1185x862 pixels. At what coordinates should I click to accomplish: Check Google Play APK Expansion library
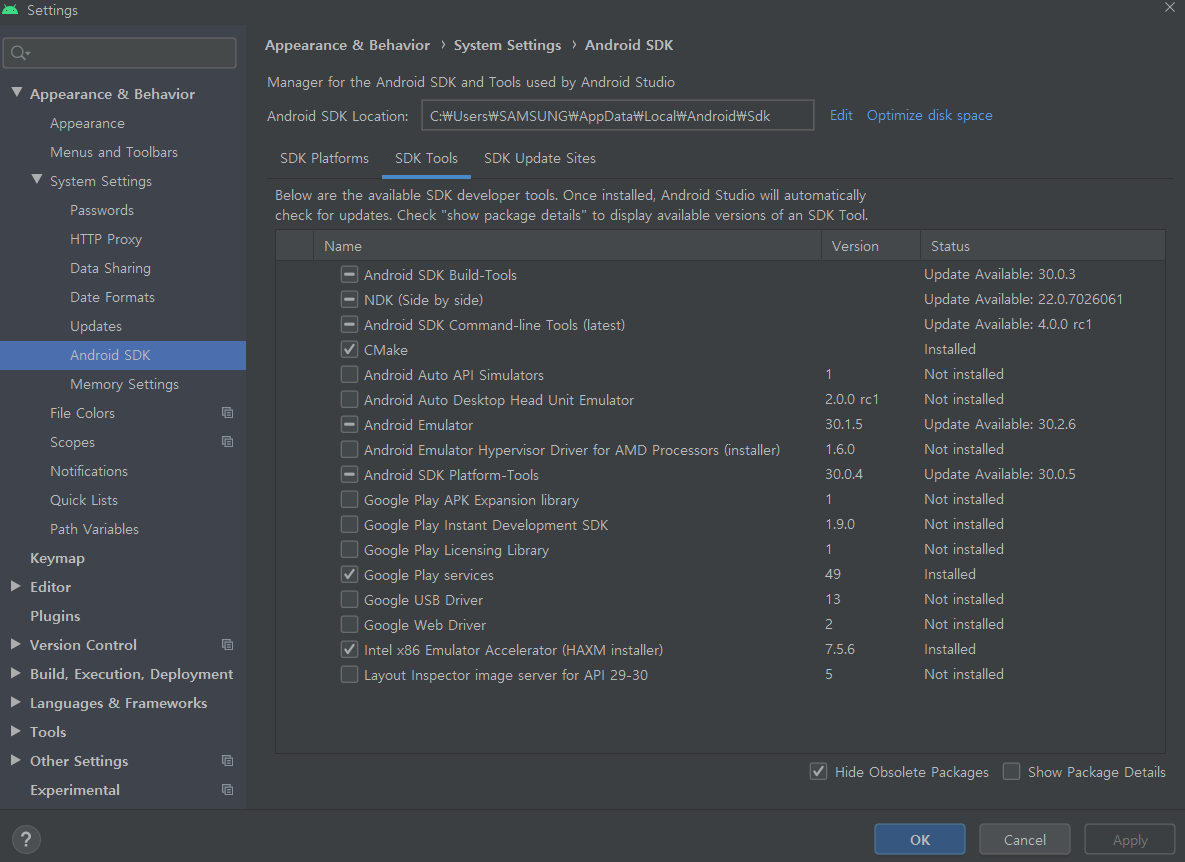349,499
